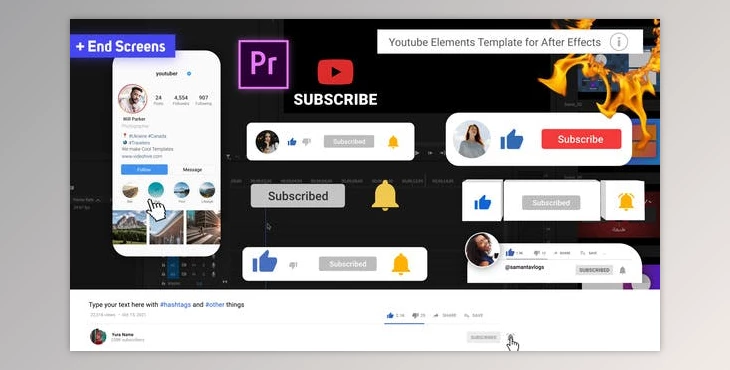This screenshot has width=730, height=370.
Task: Open the rightmost building photo in phone grid
Action: (x=203, y=227)
